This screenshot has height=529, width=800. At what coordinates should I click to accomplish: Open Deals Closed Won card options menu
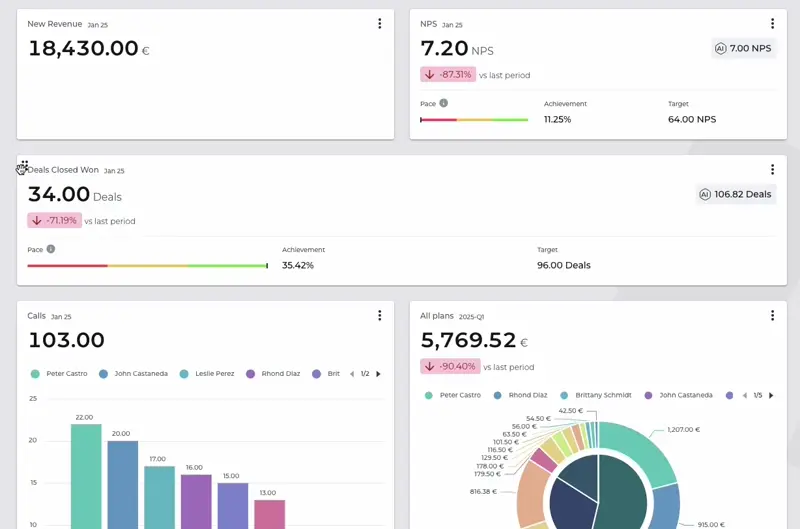click(772, 169)
